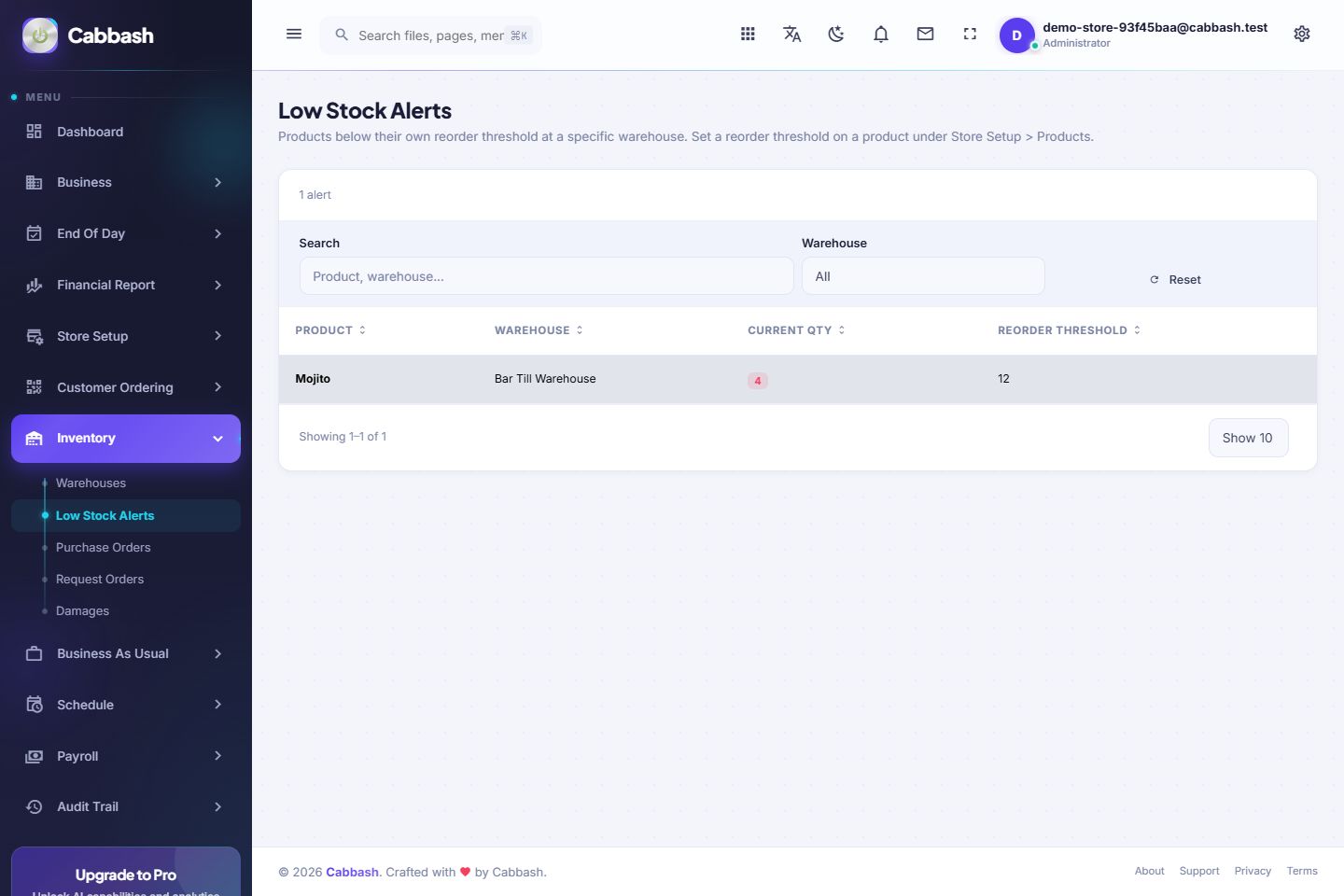Expand the Business menu
This screenshot has height=896, width=1344.
point(126,183)
